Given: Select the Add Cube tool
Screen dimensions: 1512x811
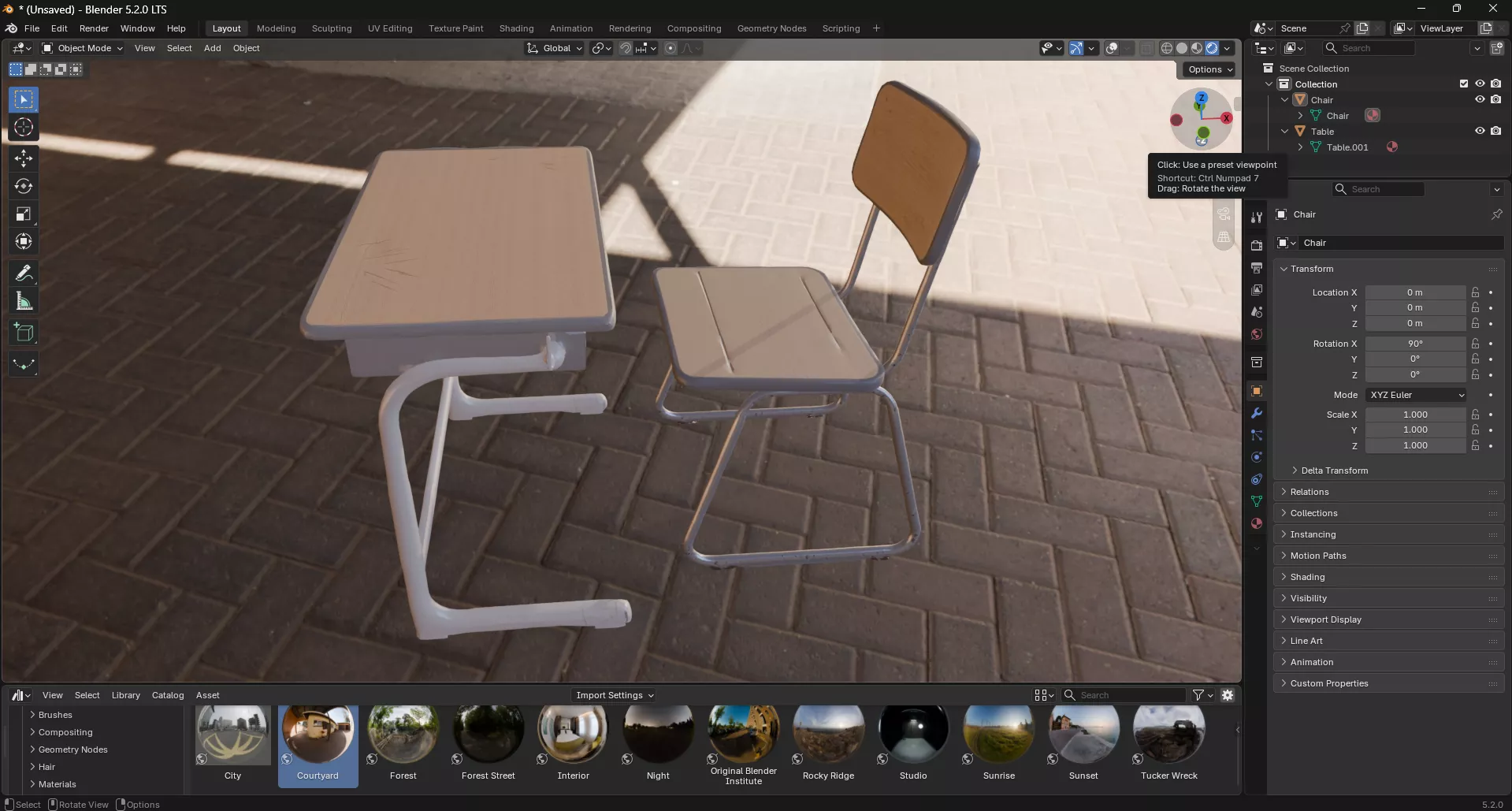Looking at the screenshot, I should point(24,333).
